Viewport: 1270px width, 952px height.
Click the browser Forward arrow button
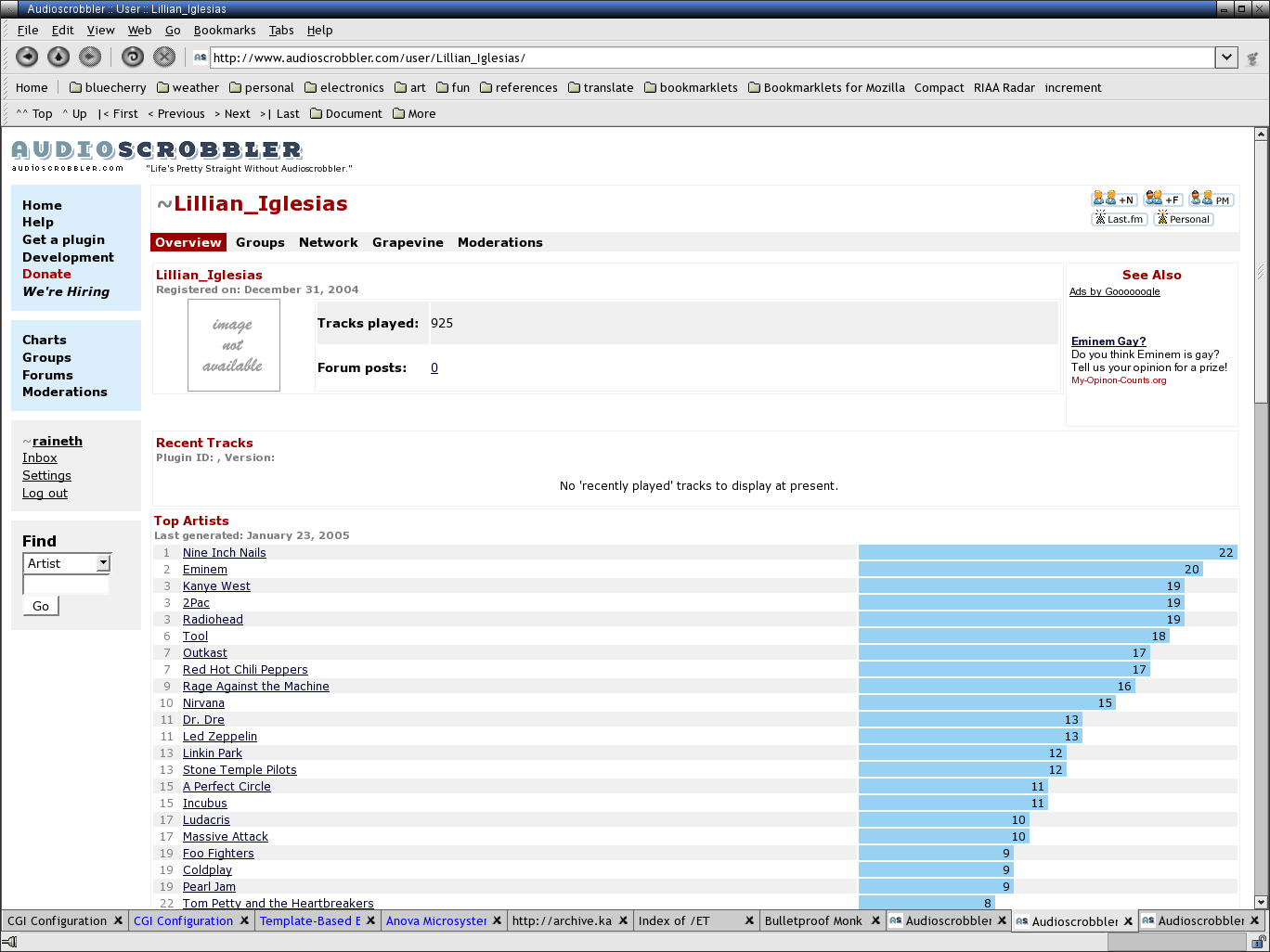click(90, 57)
